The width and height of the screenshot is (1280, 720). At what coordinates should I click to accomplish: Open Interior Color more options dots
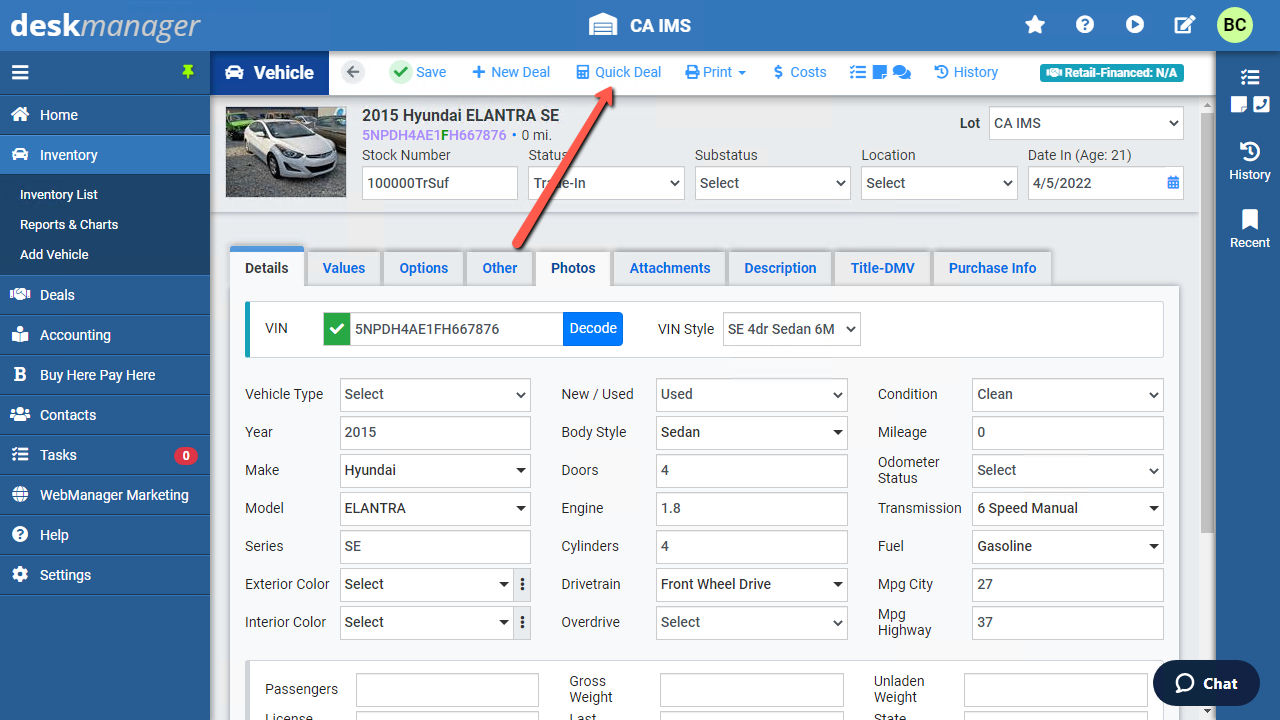pos(522,622)
